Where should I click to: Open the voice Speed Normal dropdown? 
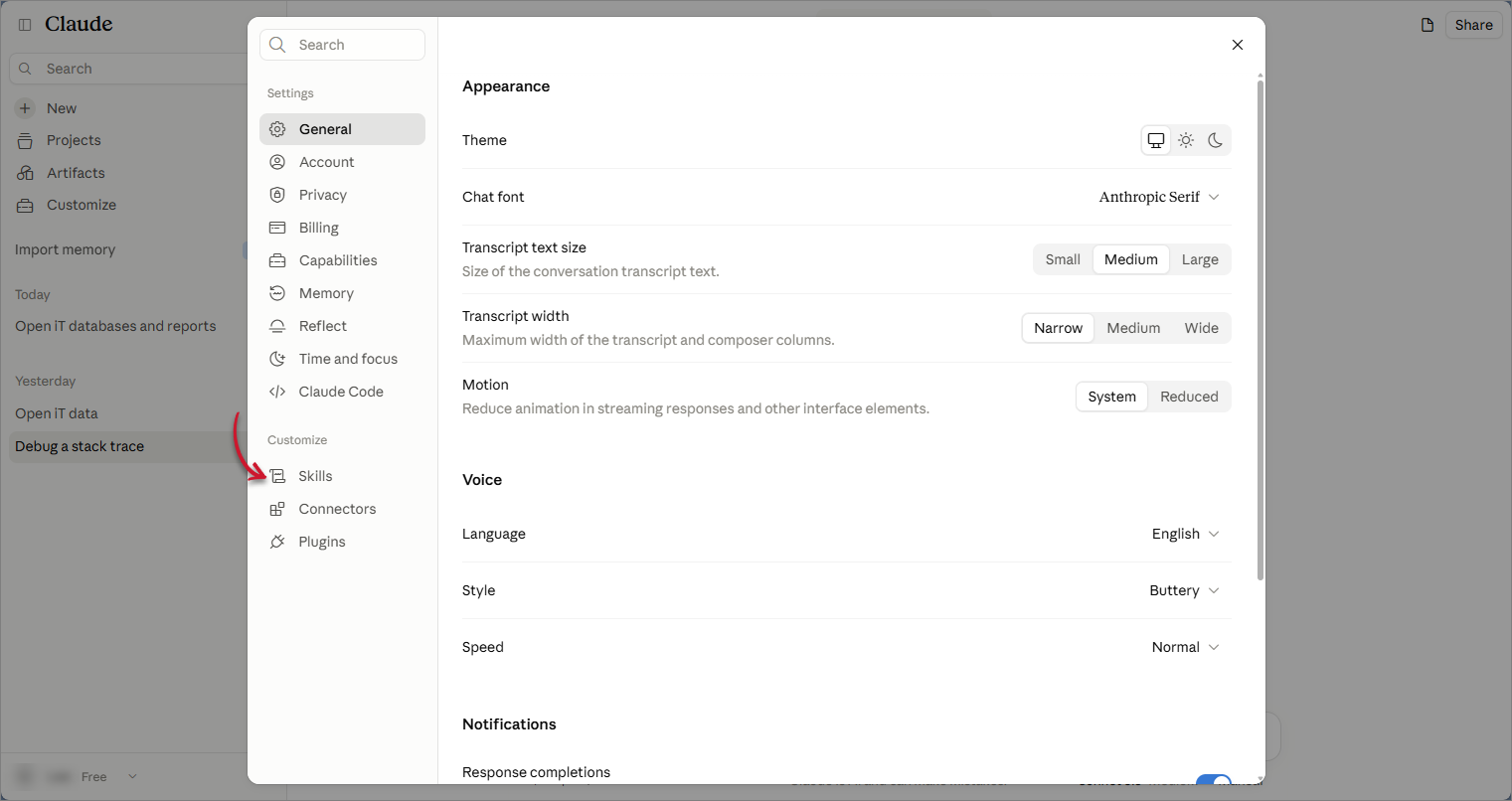click(x=1185, y=647)
